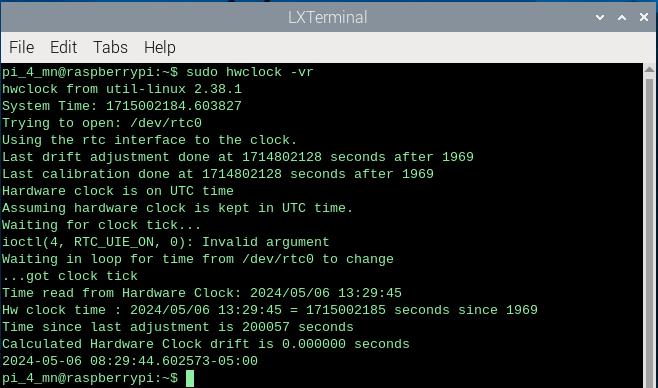Click 'Waiting for clock tick...' line
This screenshot has width=658, height=388.
point(102,225)
